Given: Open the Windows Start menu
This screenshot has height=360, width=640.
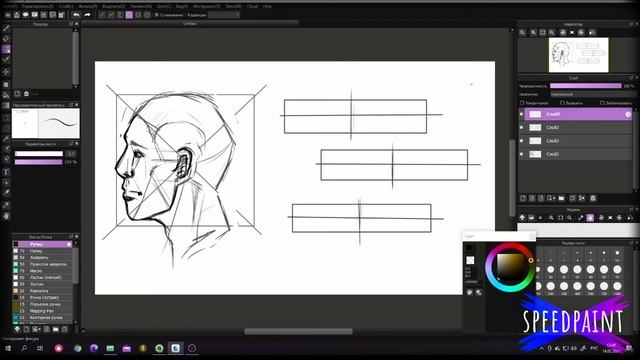Looking at the screenshot, I should coord(8,348).
